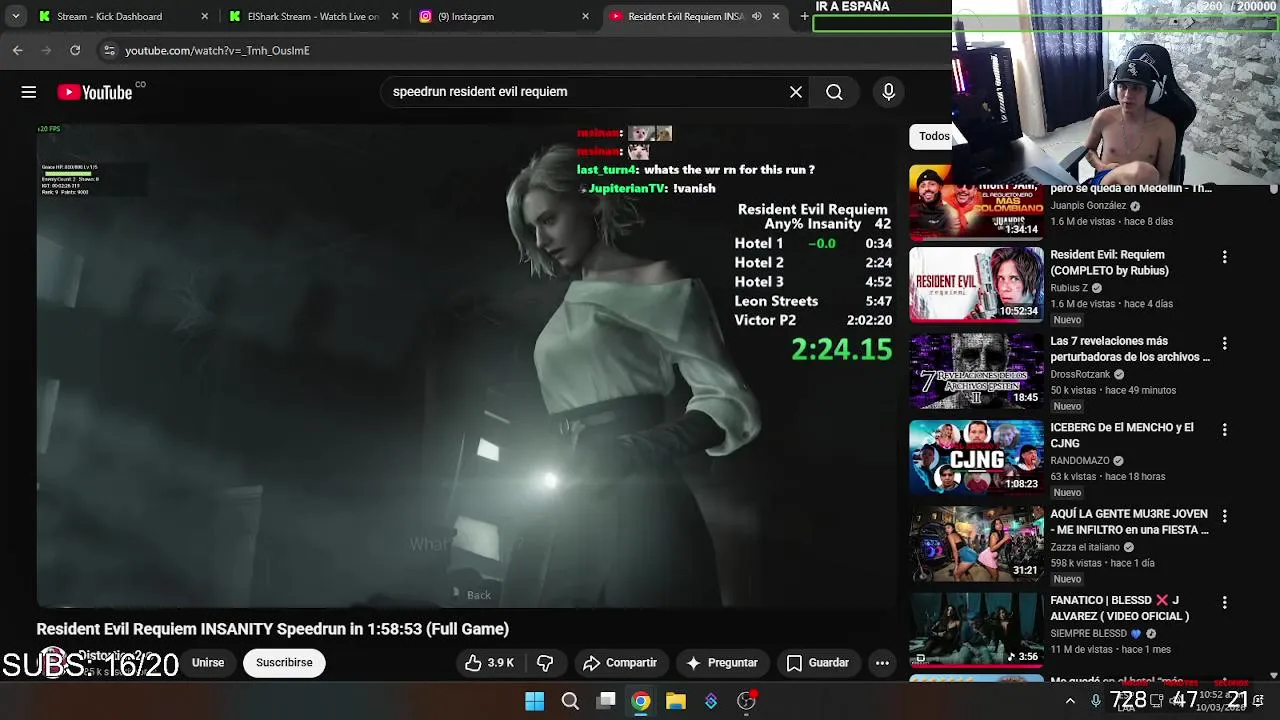
Task: Open title Resident Evil: Requiem (COMPLETO by Rubius)
Action: pyautogui.click(x=1109, y=263)
